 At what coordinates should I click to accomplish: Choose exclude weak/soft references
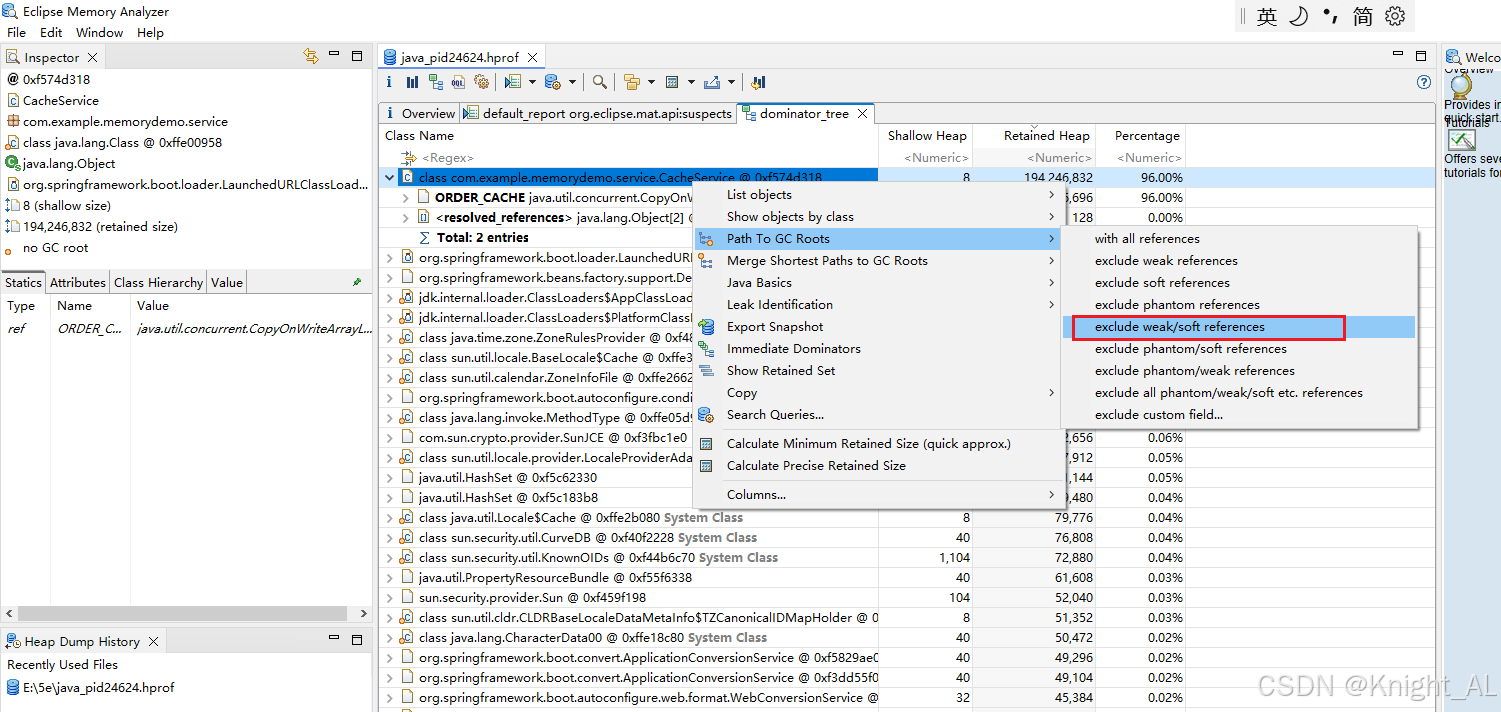[1238, 327]
